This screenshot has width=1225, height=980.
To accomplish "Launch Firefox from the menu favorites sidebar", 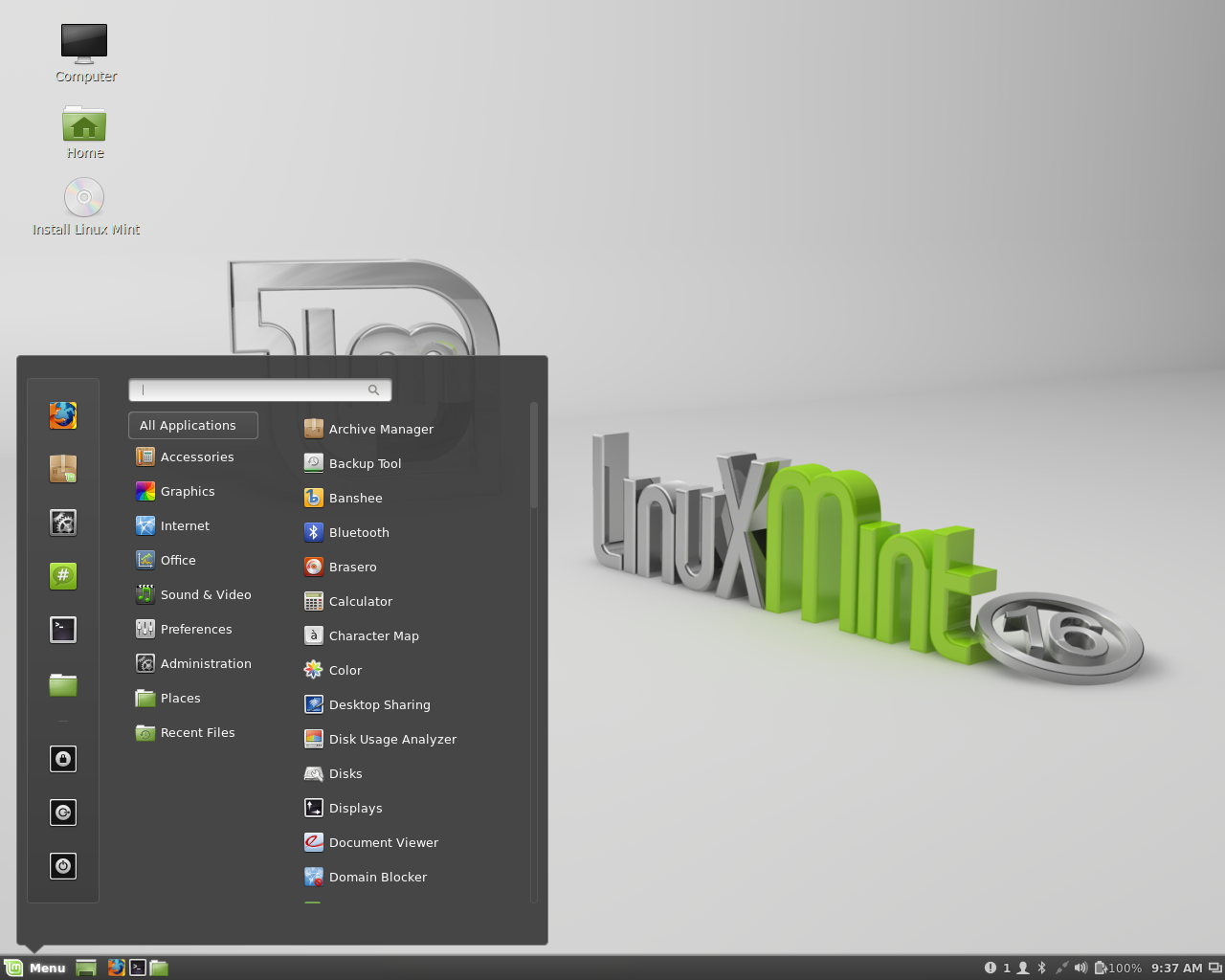I will pyautogui.click(x=63, y=415).
